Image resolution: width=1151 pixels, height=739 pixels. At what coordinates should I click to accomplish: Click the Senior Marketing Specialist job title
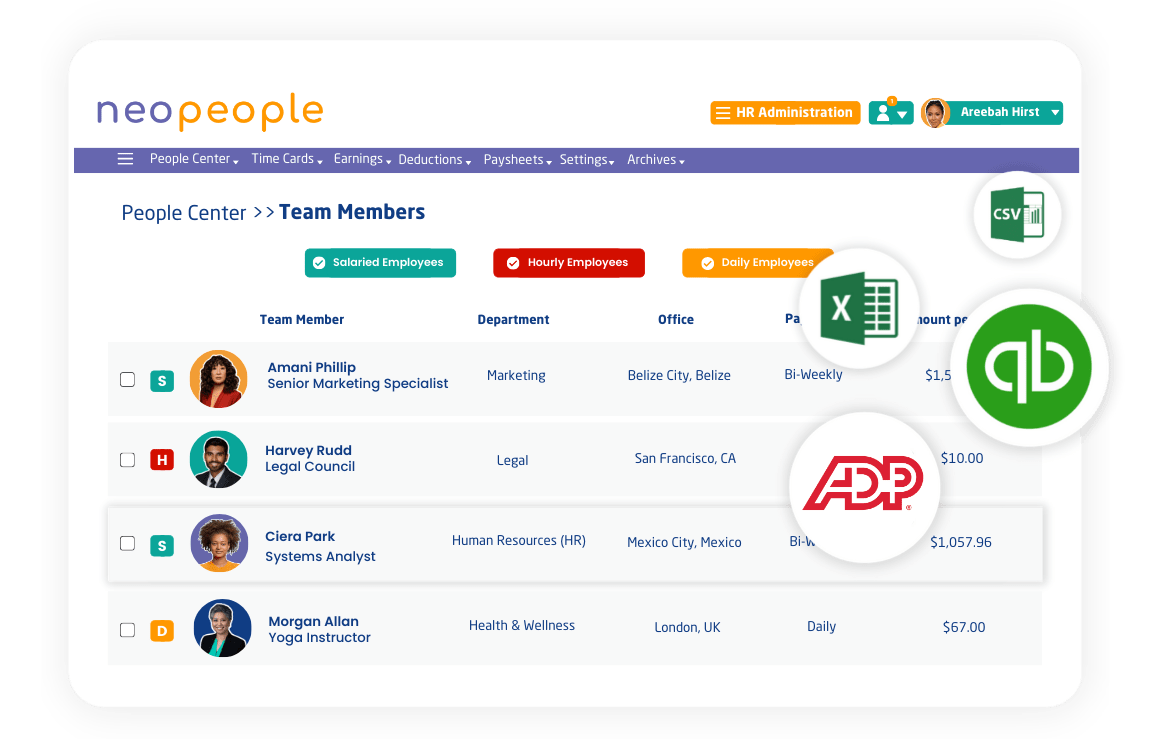pyautogui.click(x=357, y=384)
